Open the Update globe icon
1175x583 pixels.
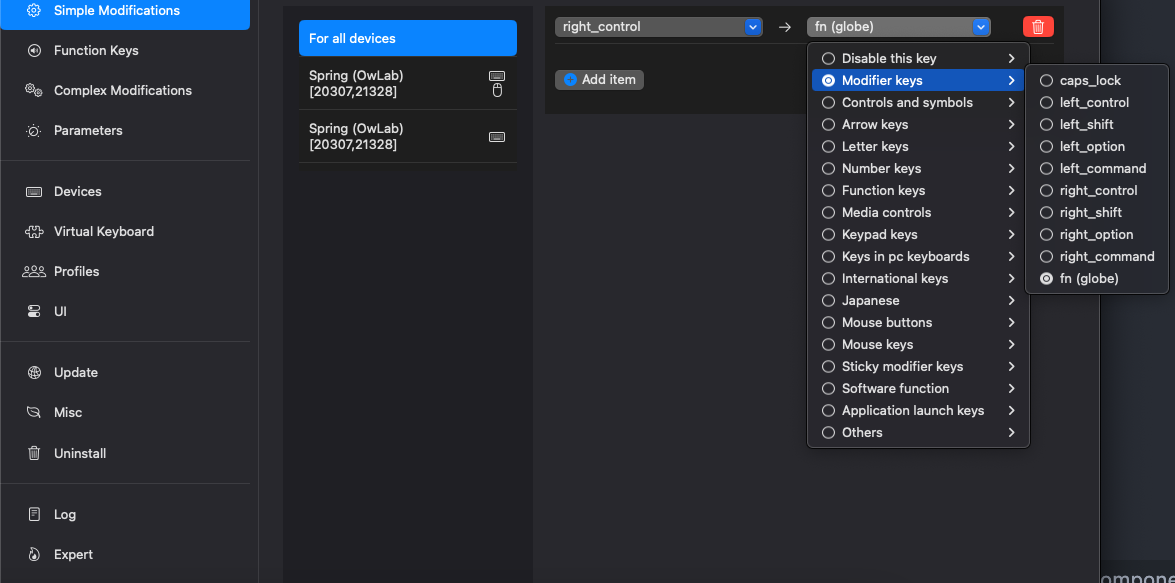[34, 372]
